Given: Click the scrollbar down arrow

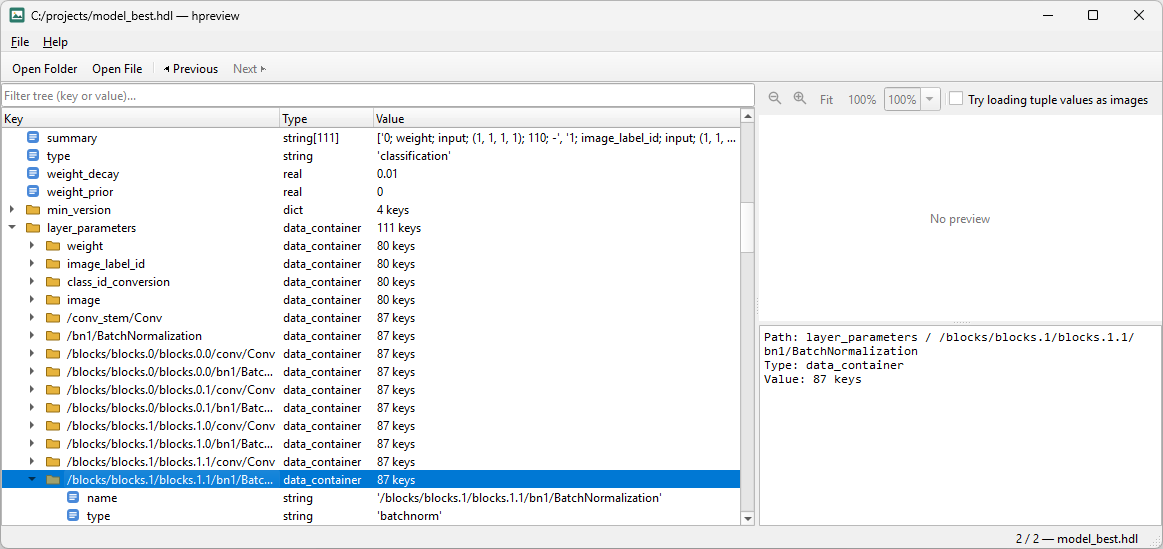Looking at the screenshot, I should [748, 518].
